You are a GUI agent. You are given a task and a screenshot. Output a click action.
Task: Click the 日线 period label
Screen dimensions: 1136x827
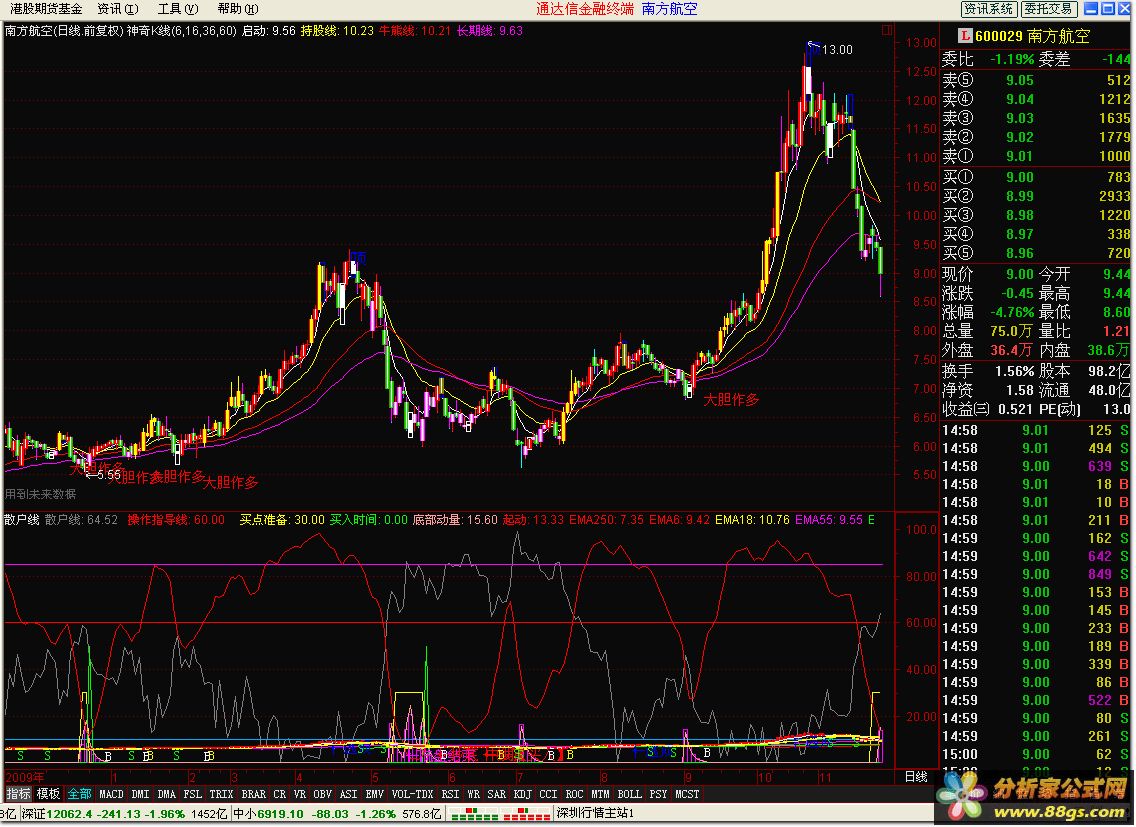point(916,776)
